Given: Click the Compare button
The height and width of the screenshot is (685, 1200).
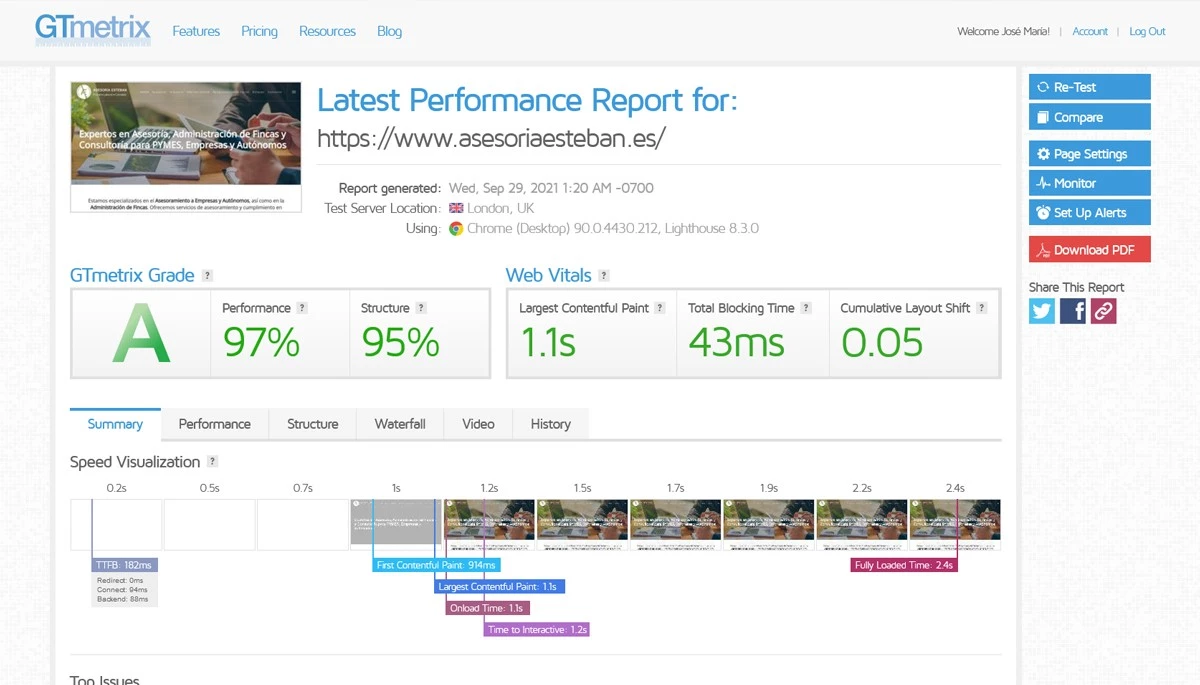Looking at the screenshot, I should coord(1090,117).
